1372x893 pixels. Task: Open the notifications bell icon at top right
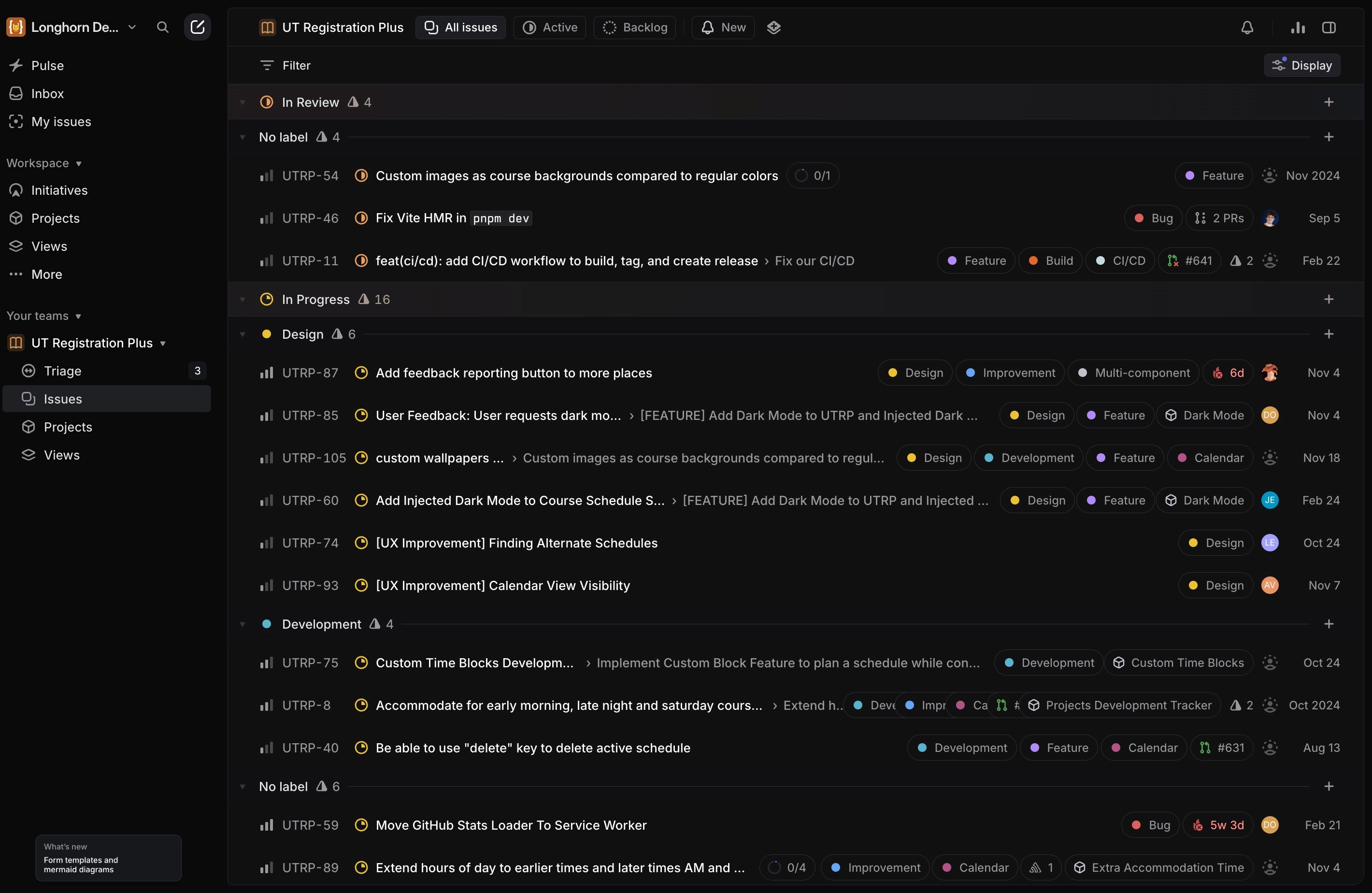1247,27
